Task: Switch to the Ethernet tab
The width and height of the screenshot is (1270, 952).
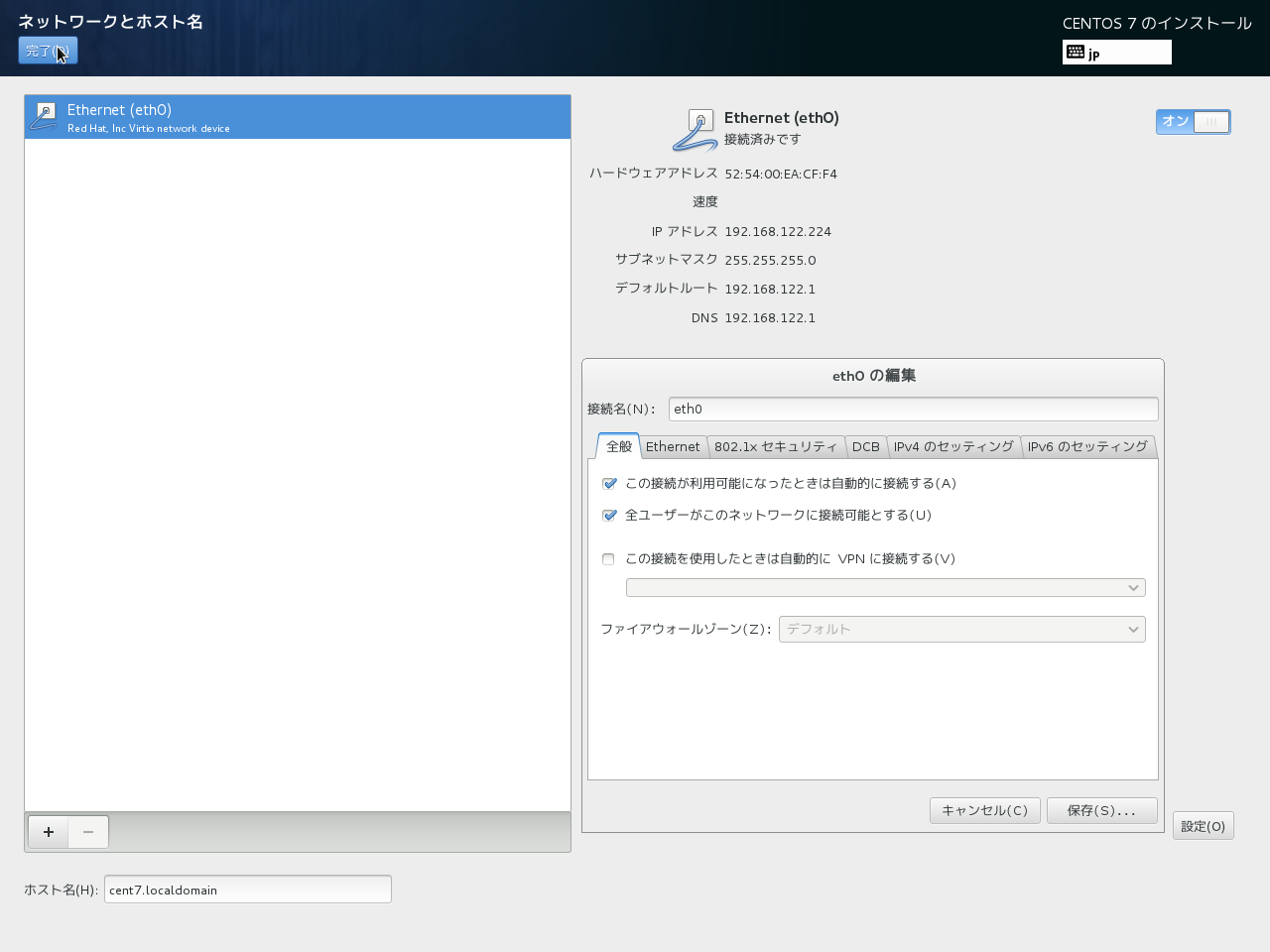Action: click(673, 447)
